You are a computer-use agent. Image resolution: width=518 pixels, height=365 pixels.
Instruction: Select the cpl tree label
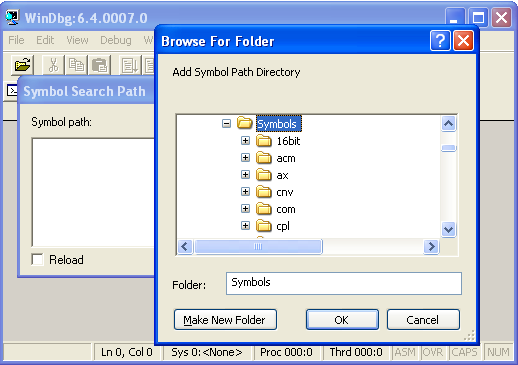click(283, 226)
